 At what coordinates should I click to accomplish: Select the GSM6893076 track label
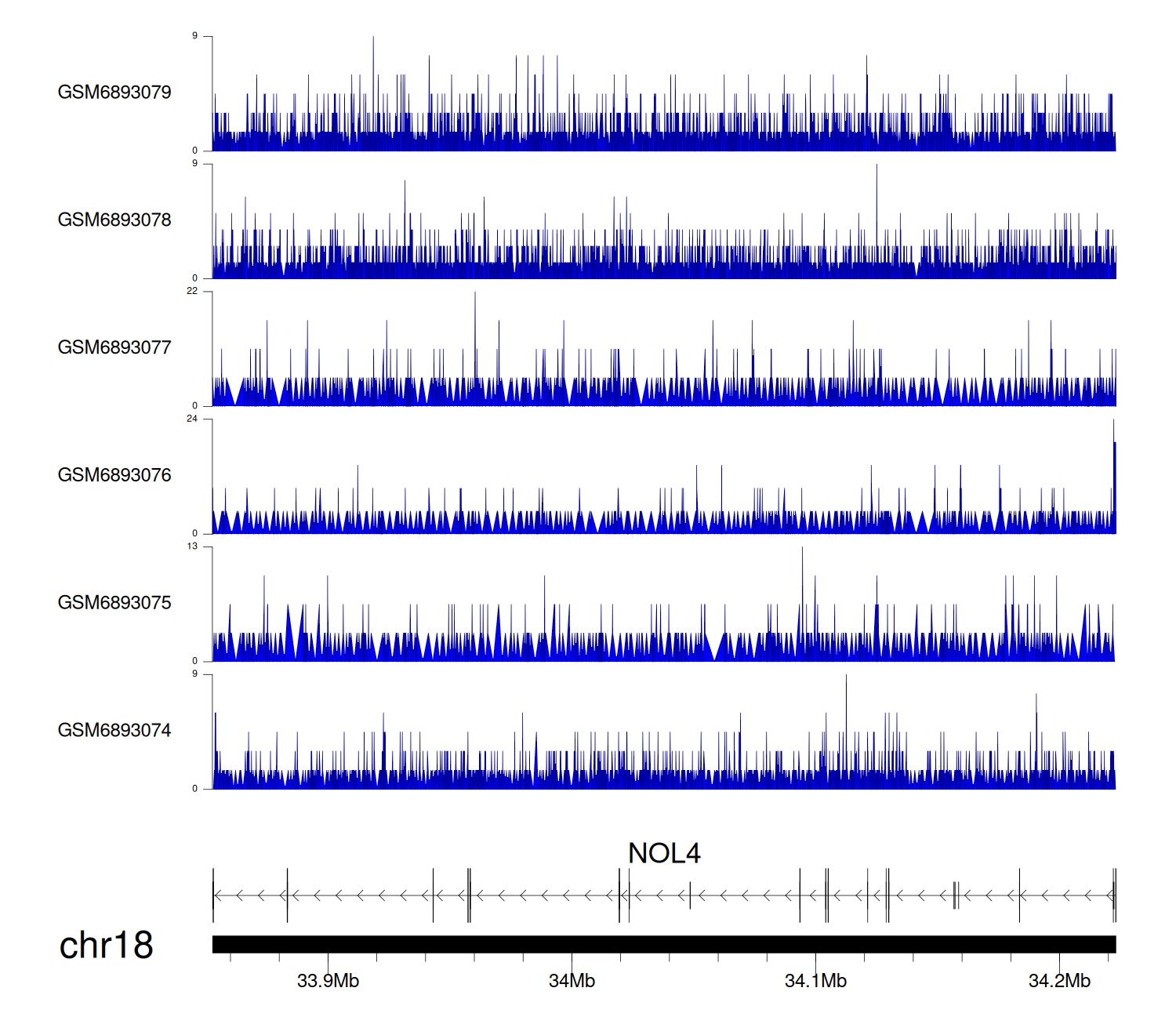114,475
